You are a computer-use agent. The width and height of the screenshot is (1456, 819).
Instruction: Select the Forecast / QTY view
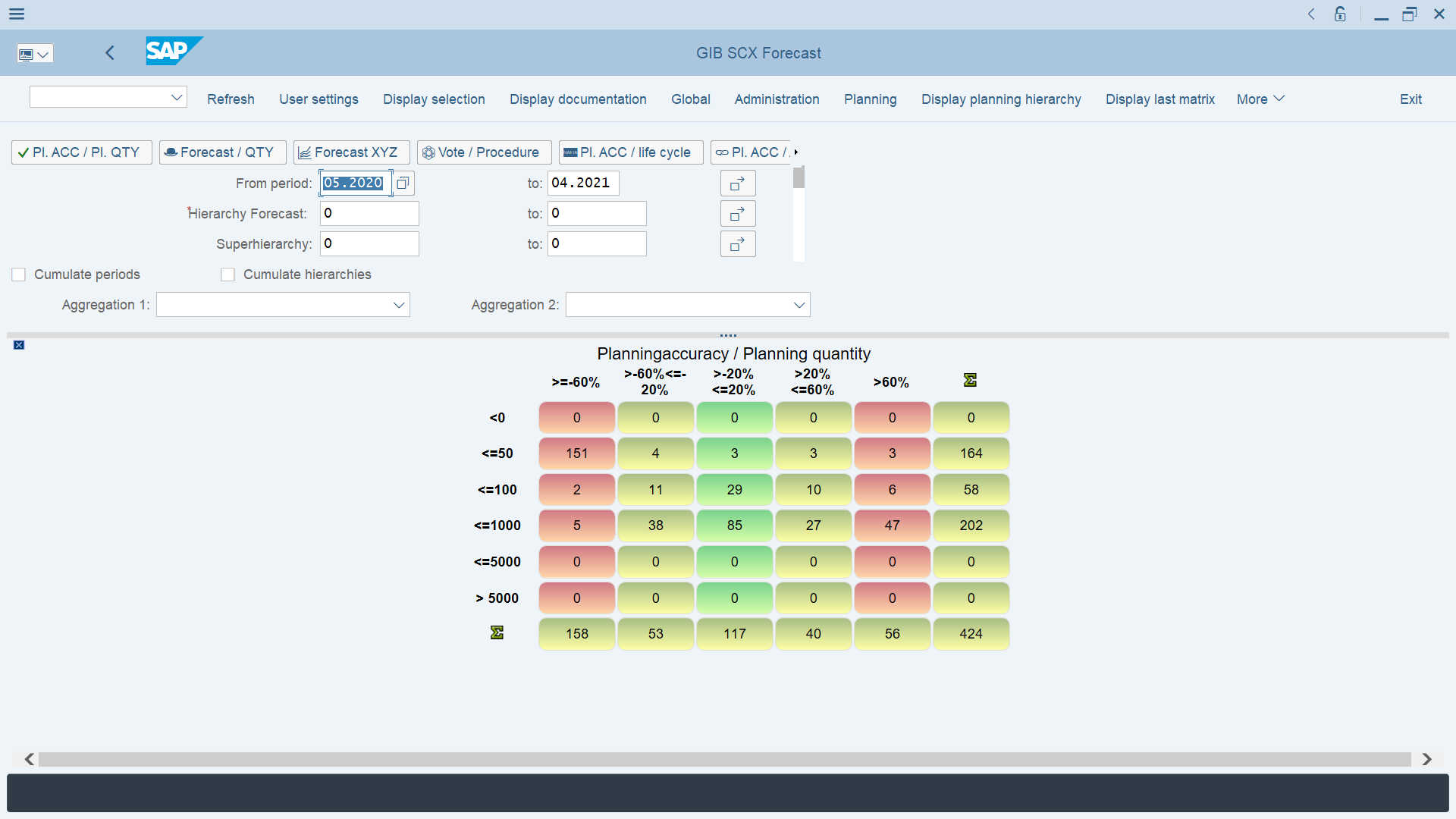[x=222, y=152]
